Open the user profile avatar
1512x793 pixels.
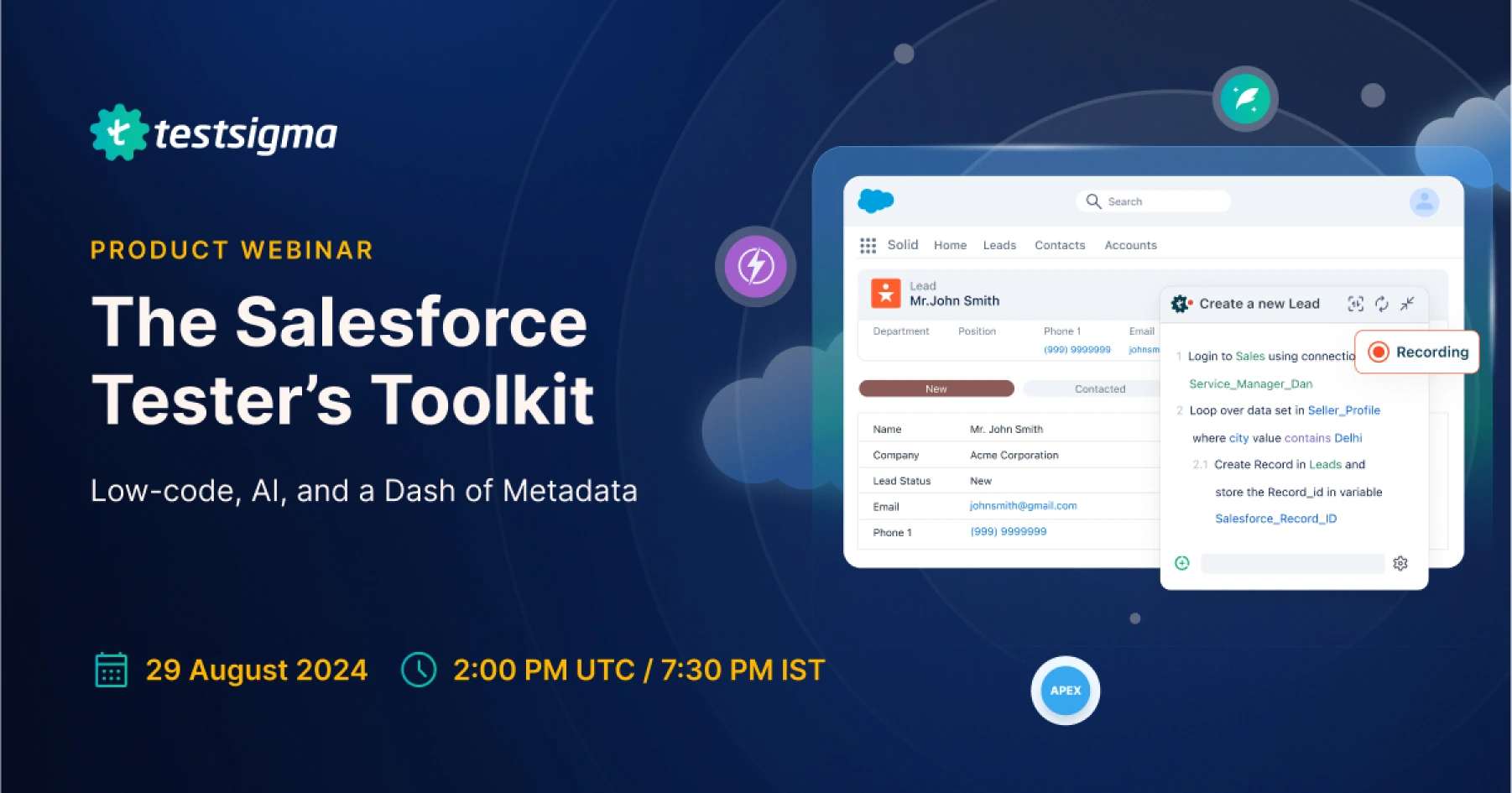(1423, 201)
